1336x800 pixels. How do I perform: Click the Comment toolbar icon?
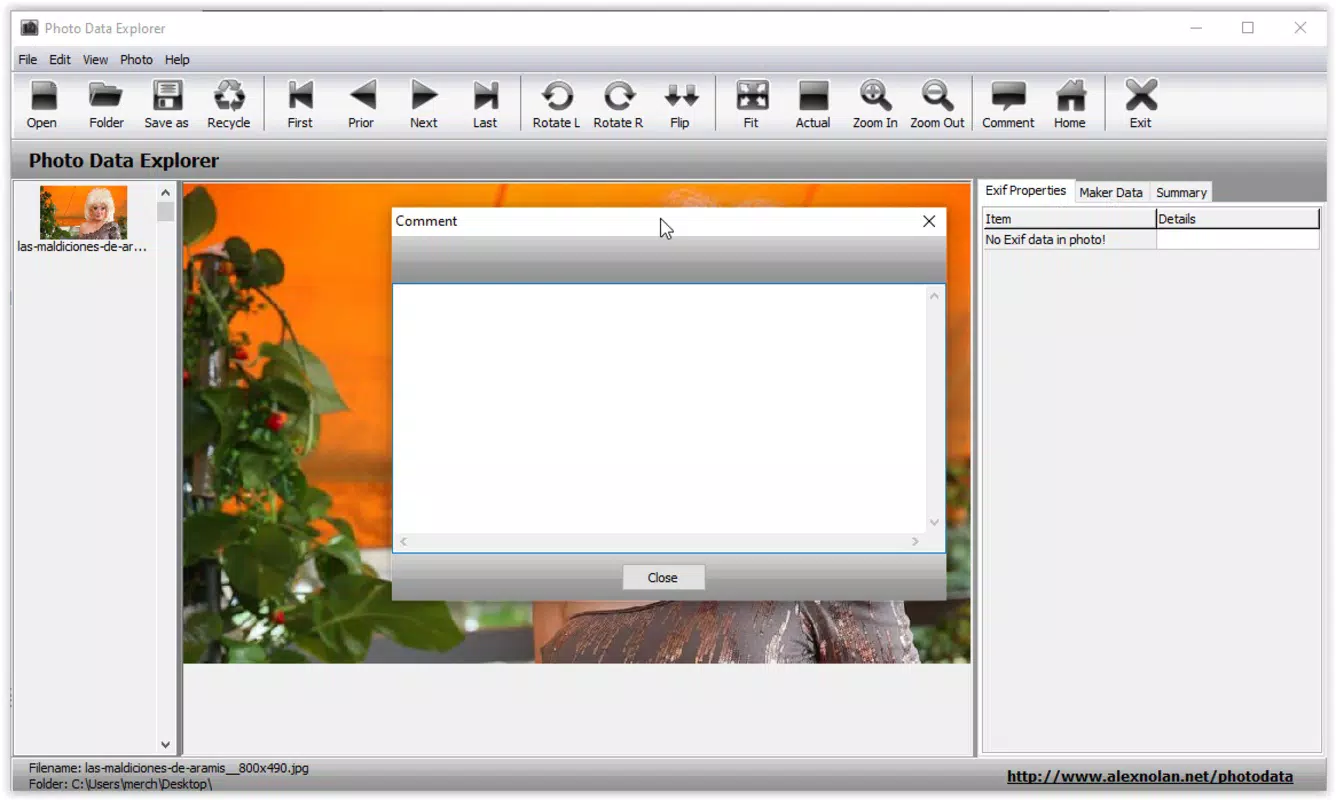point(1008,104)
